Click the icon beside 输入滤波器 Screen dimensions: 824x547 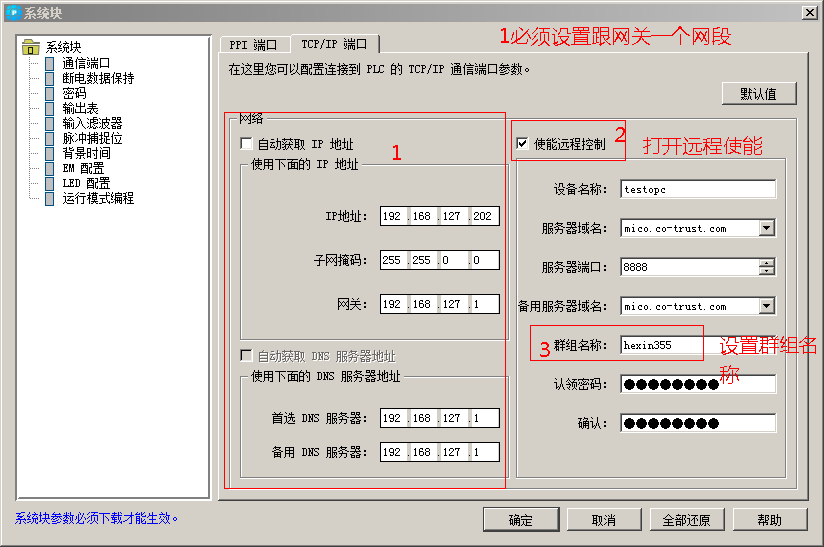tap(49, 123)
